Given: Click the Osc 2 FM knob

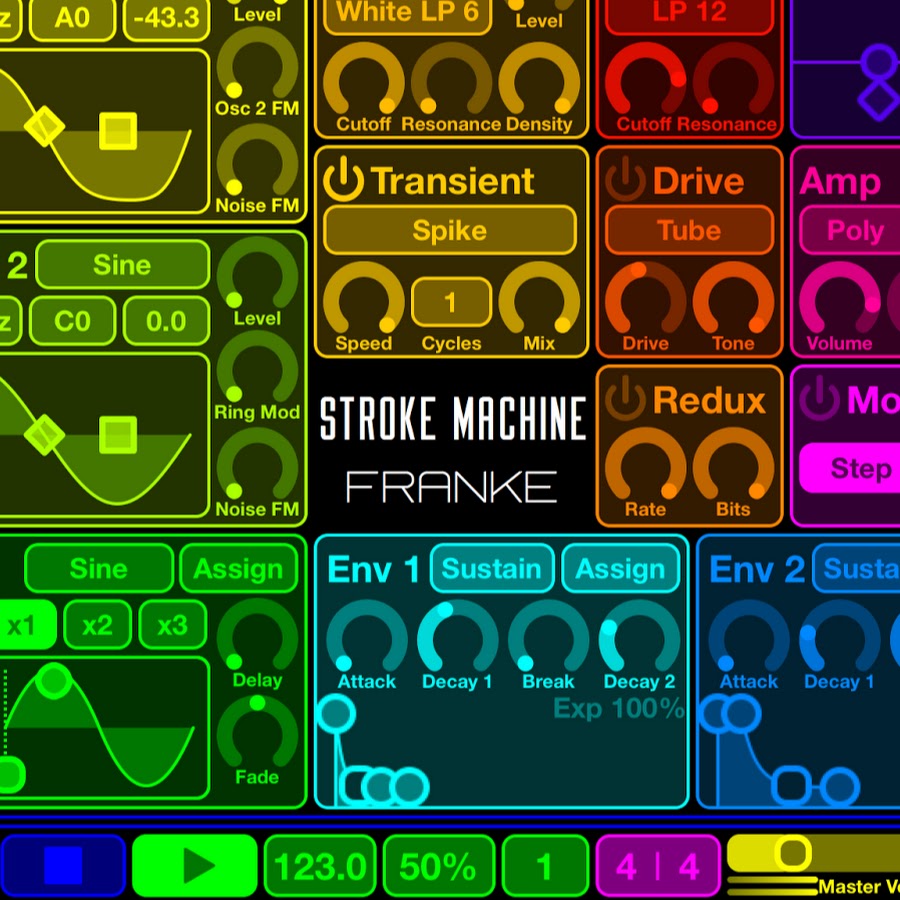Looking at the screenshot, I should coord(257,65).
